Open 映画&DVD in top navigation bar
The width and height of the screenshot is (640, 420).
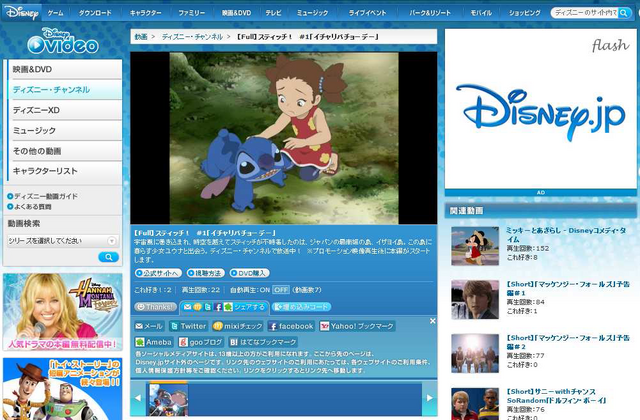coord(236,13)
